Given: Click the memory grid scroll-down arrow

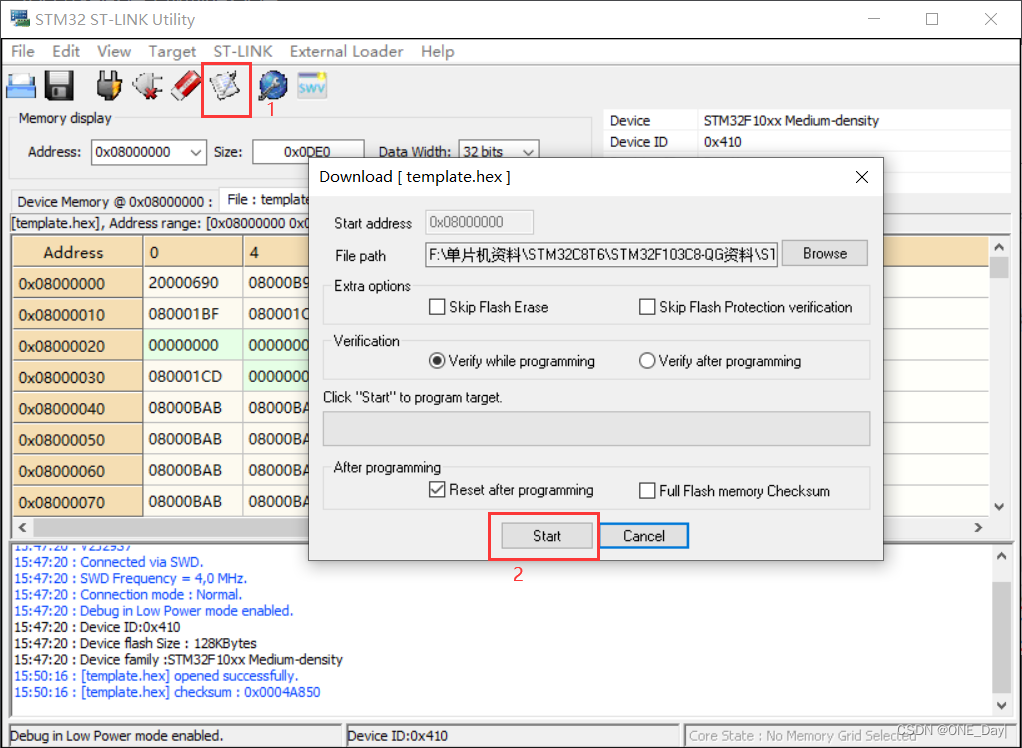Looking at the screenshot, I should coord(999,506).
